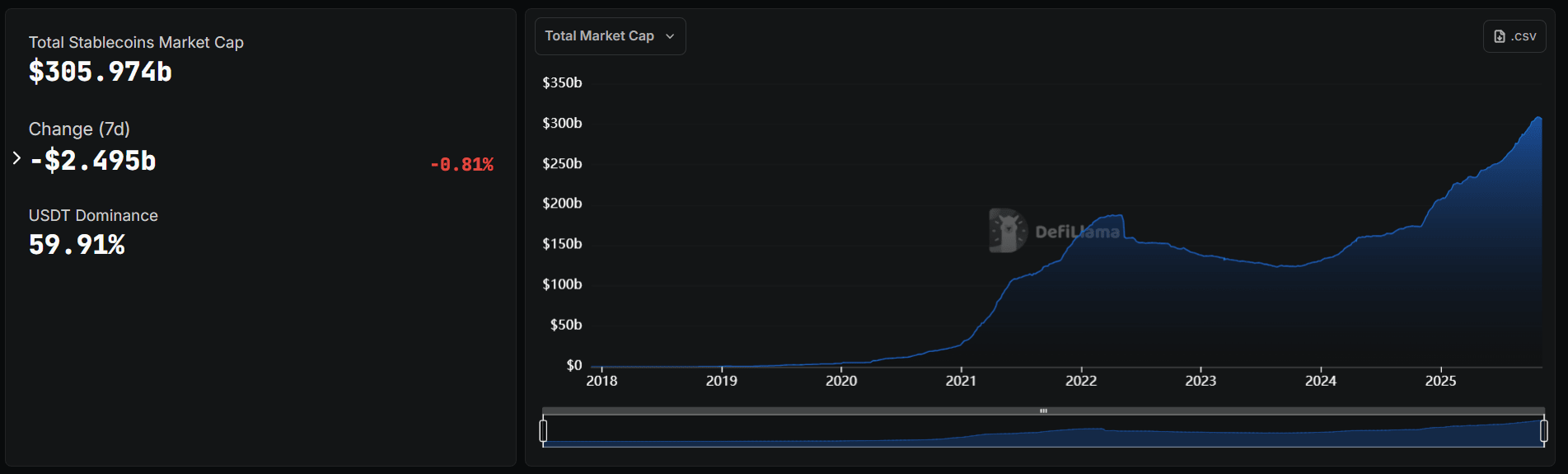
Task: Click the $0 y-axis label
Action: click(x=573, y=365)
